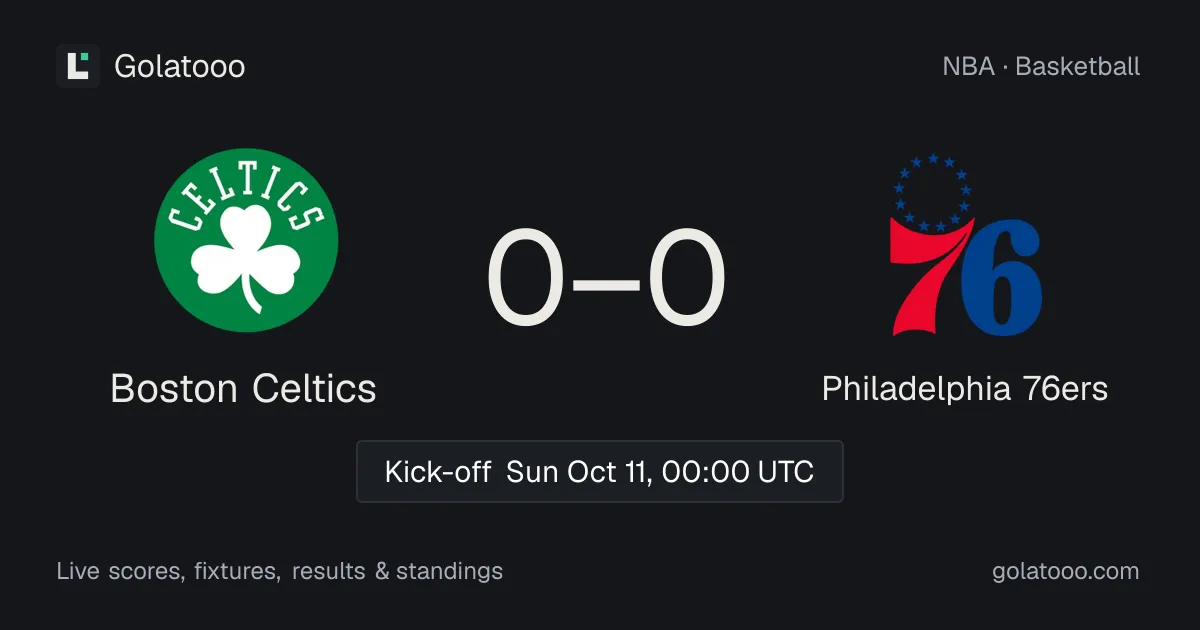Click the Basketball sport label
The width and height of the screenshot is (1200, 630).
tap(1078, 66)
